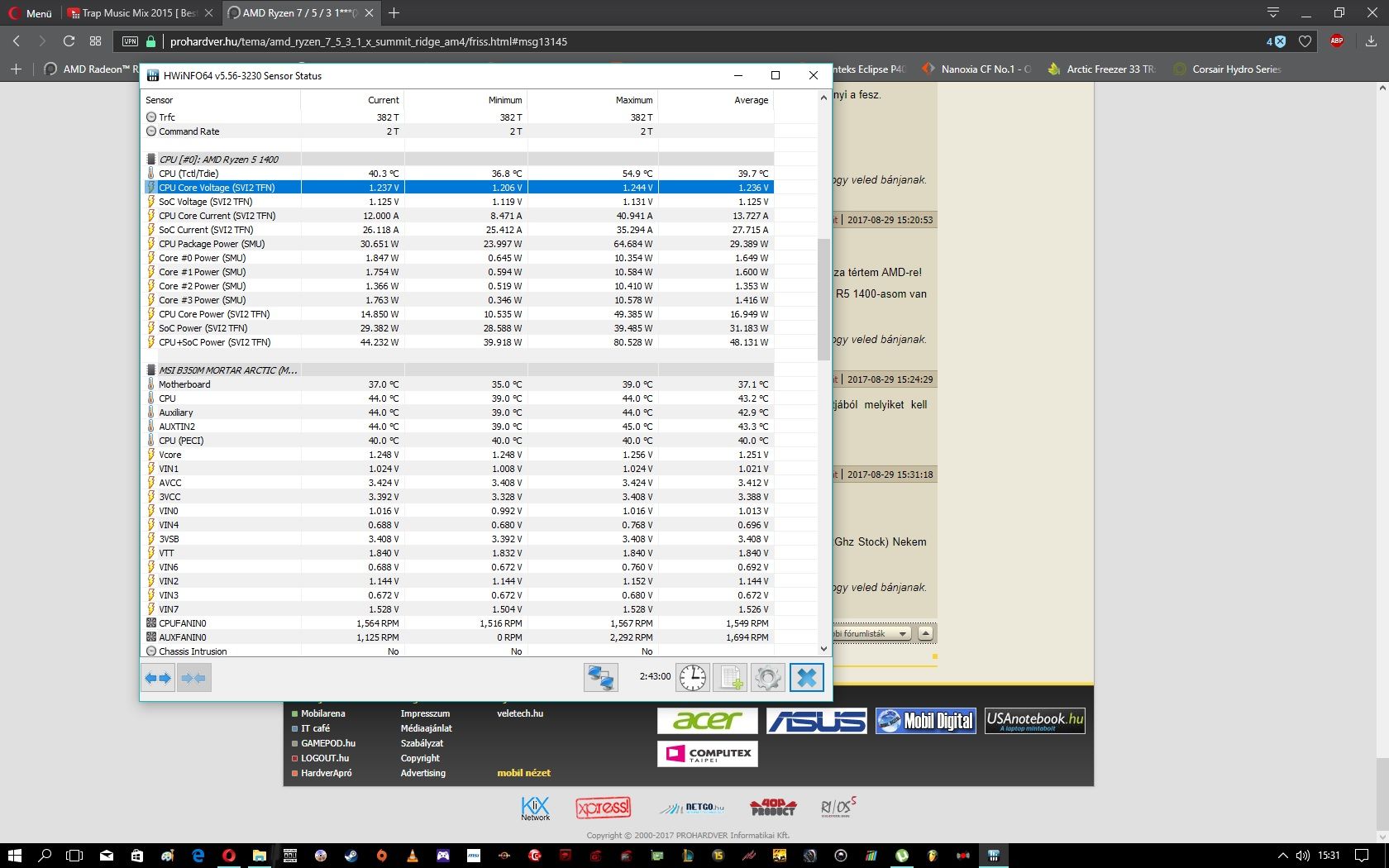Open the fórumlisták dropdown on the page
Image resolution: width=1389 pixels, height=868 pixels.
[x=871, y=633]
